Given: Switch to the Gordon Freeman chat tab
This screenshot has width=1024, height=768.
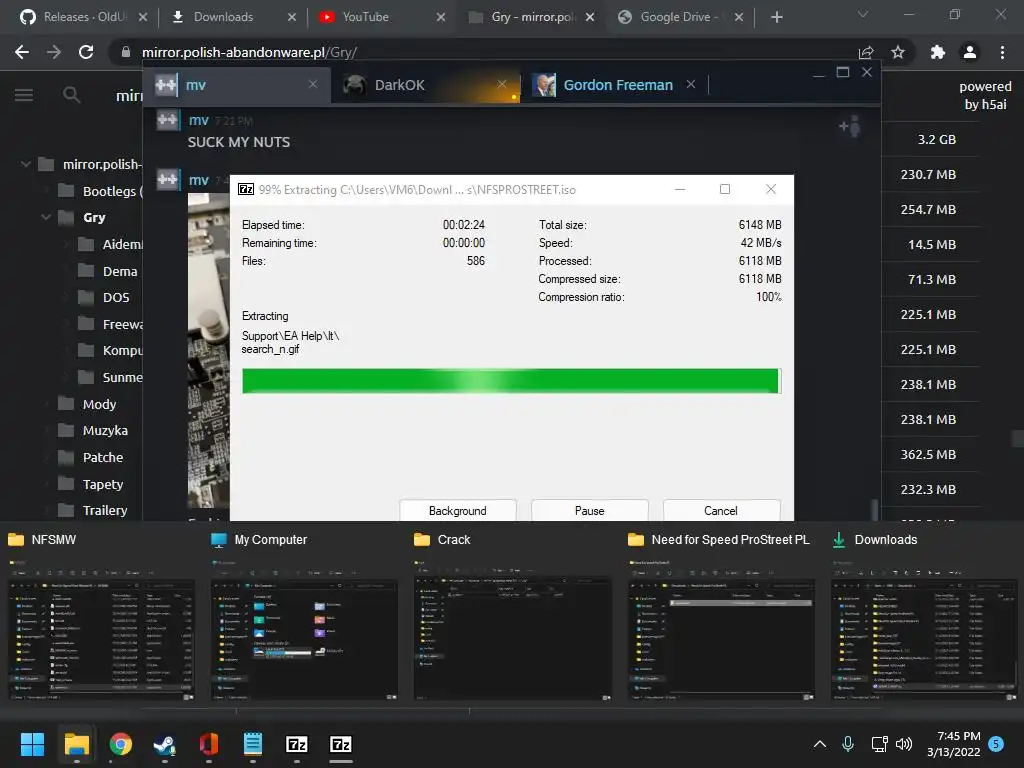Looking at the screenshot, I should pyautogui.click(x=618, y=85).
